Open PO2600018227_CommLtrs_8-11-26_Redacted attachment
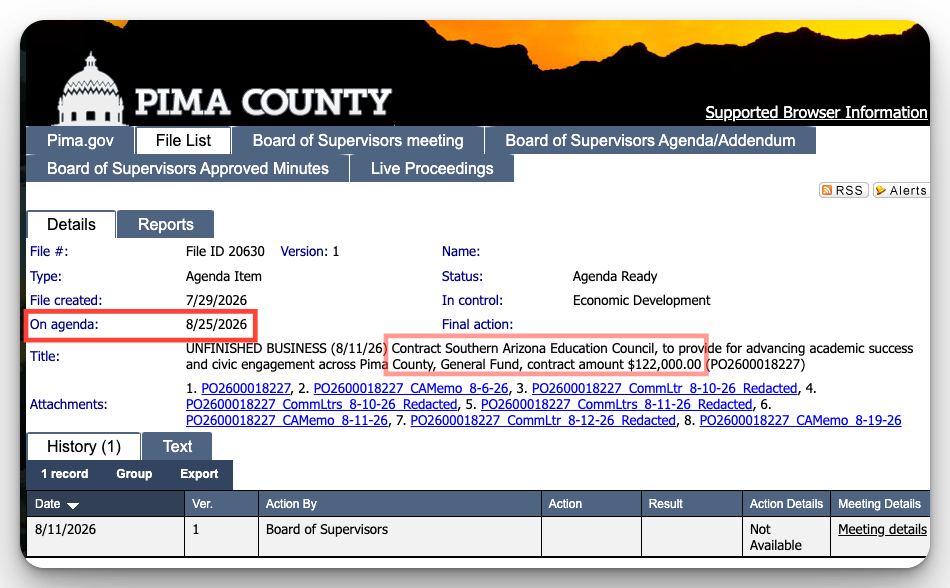 [617, 404]
